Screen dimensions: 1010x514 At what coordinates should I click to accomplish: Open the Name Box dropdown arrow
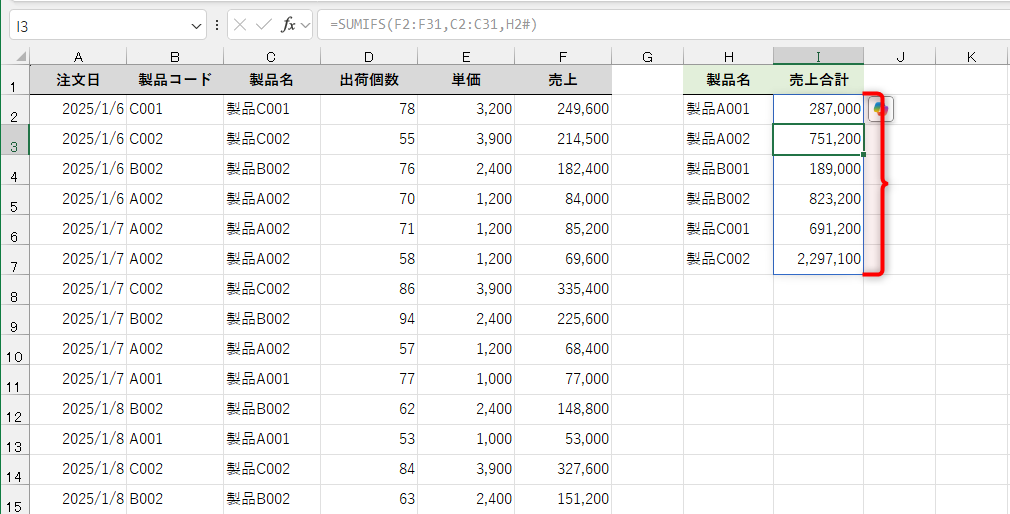[x=196, y=26]
